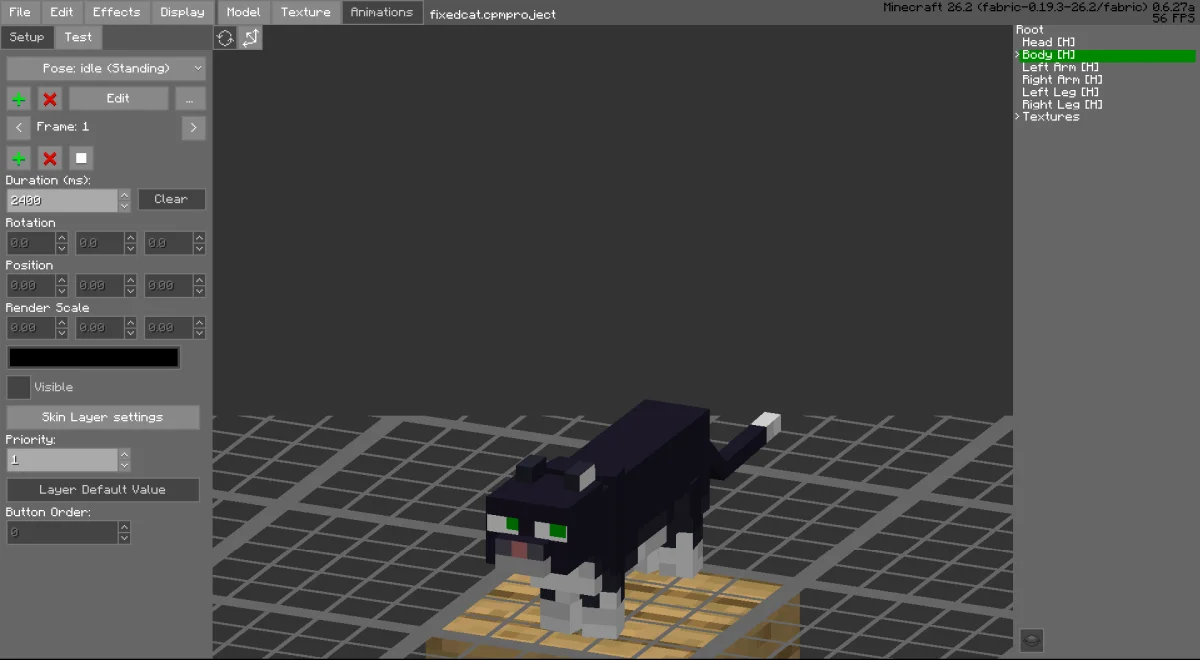The width and height of the screenshot is (1200, 660).
Task: Switch to the Test sub-tab
Action: [78, 37]
